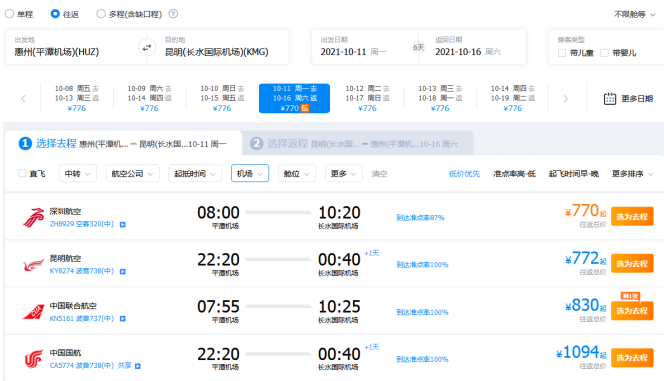The height and width of the screenshot is (381, 664).
Task: Open the 中转 transfer filter dropdown
Action: (77, 174)
